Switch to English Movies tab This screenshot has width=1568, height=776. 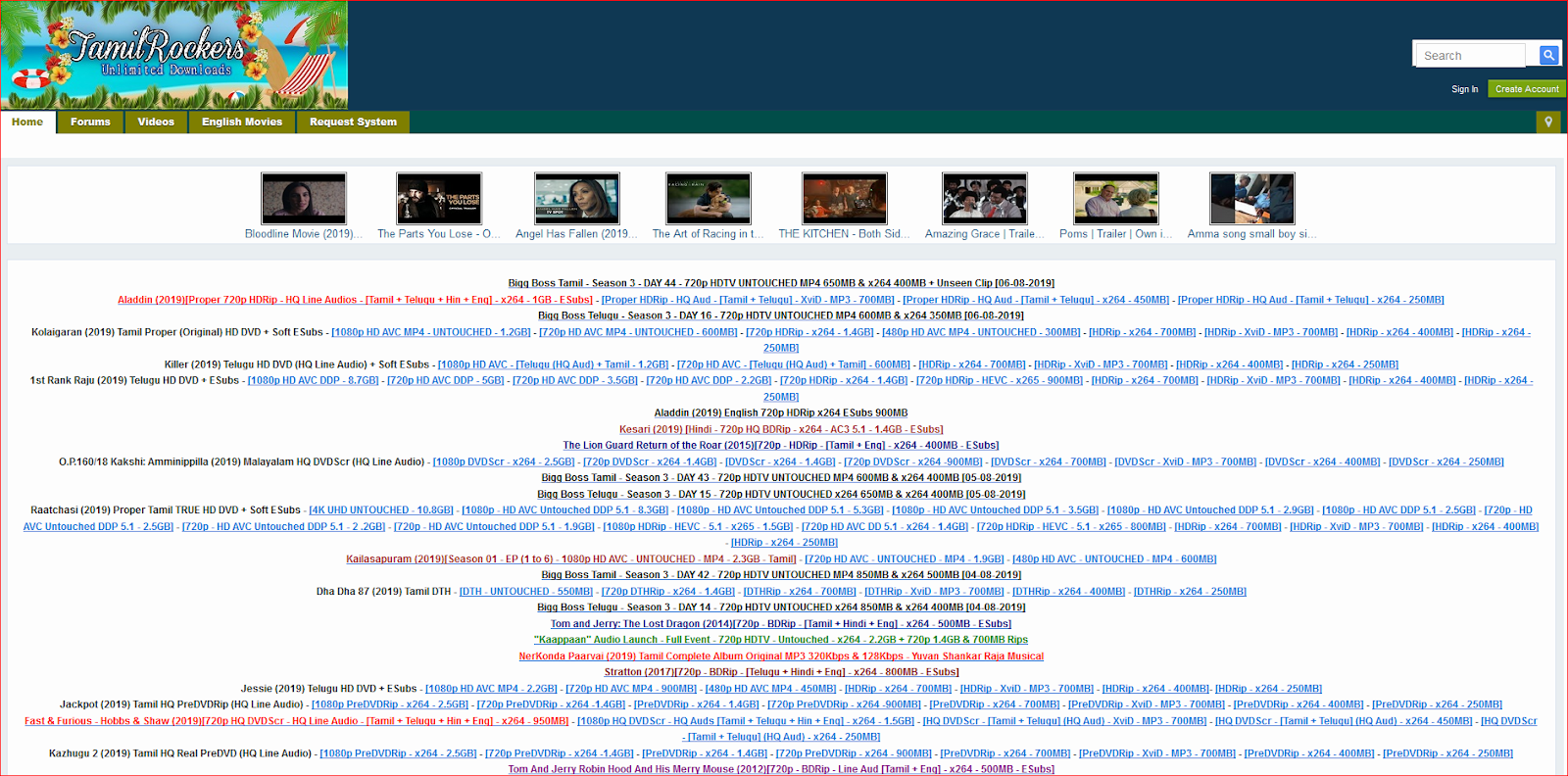242,121
